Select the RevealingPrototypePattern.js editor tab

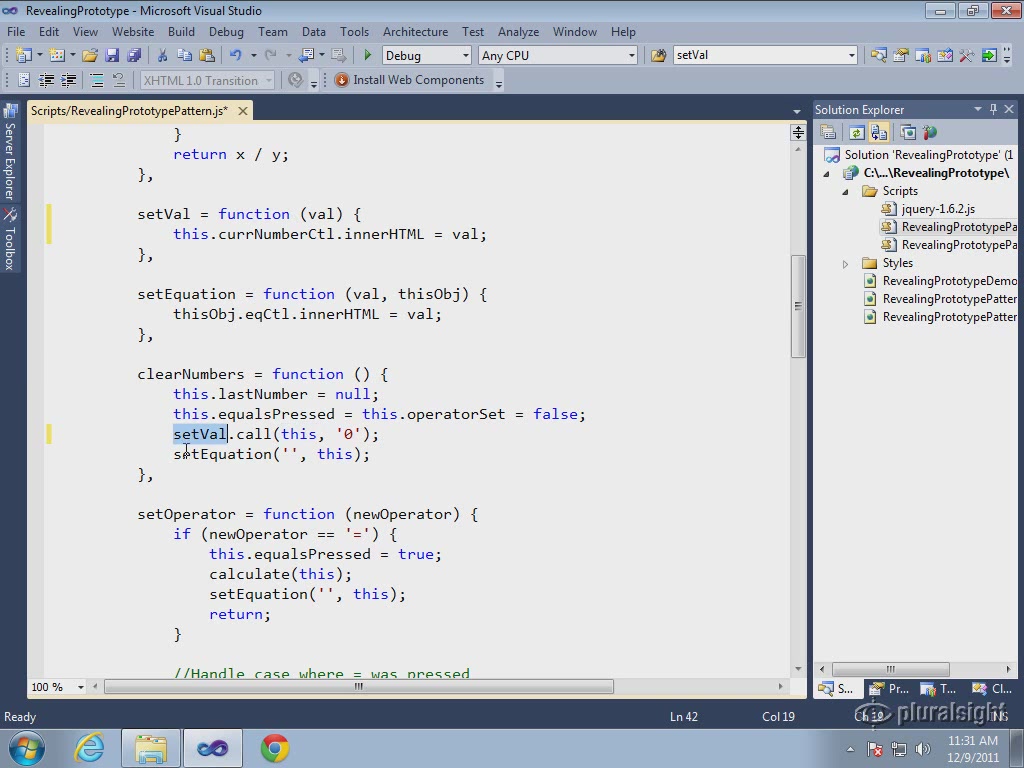point(129,110)
